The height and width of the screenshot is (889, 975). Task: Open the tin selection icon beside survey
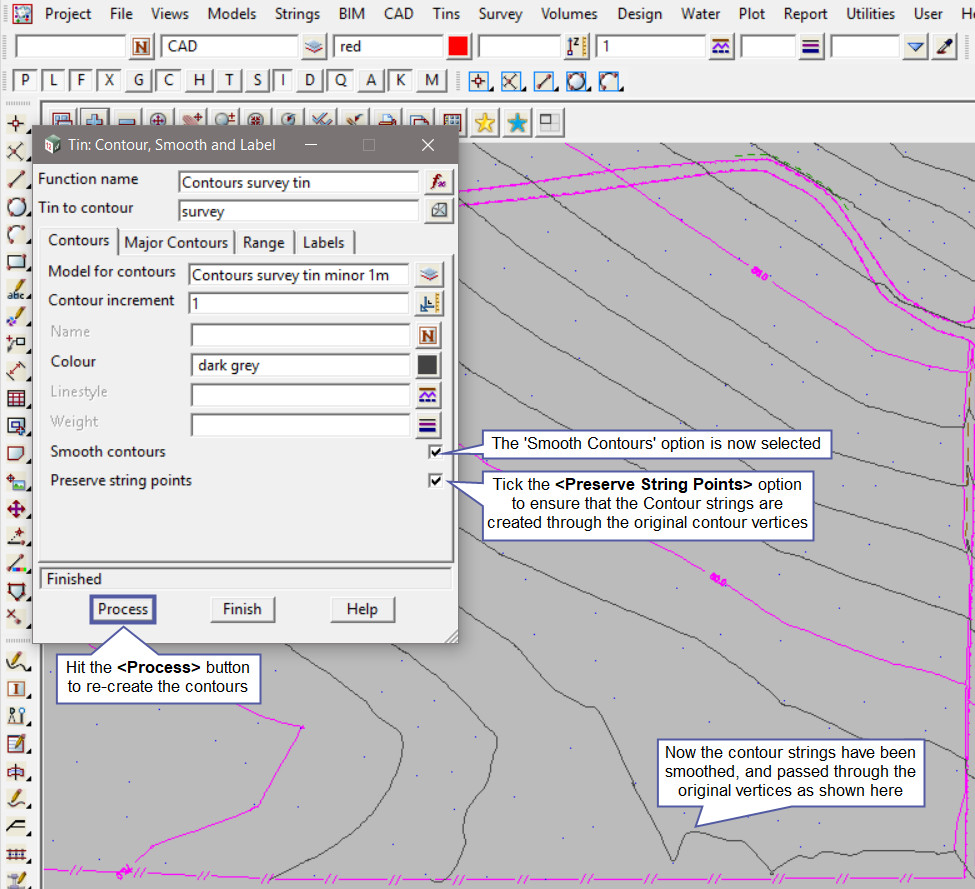(x=437, y=211)
